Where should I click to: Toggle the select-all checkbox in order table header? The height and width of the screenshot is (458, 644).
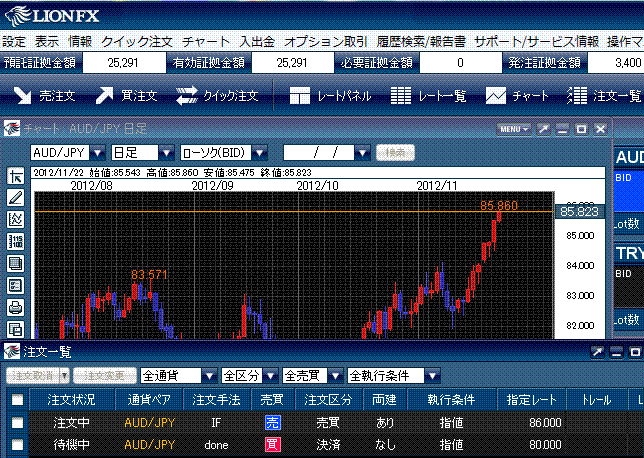(x=17, y=399)
